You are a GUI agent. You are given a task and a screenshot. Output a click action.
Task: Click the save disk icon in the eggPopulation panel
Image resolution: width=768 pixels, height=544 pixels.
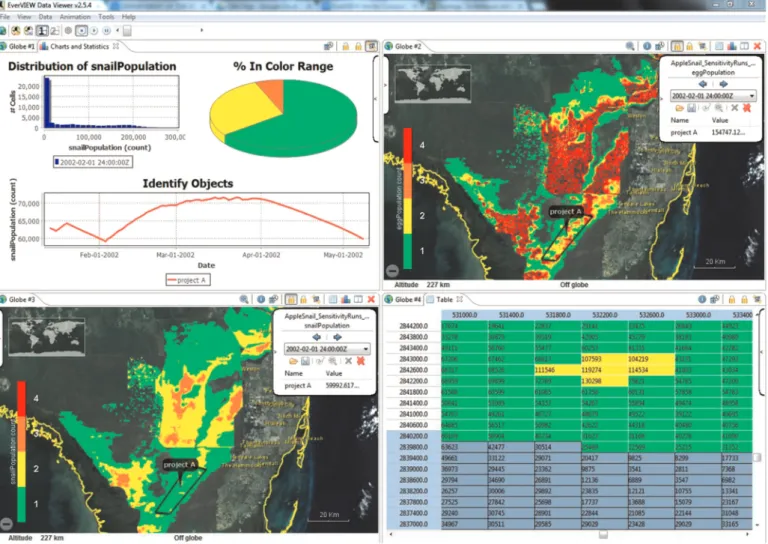[691, 108]
